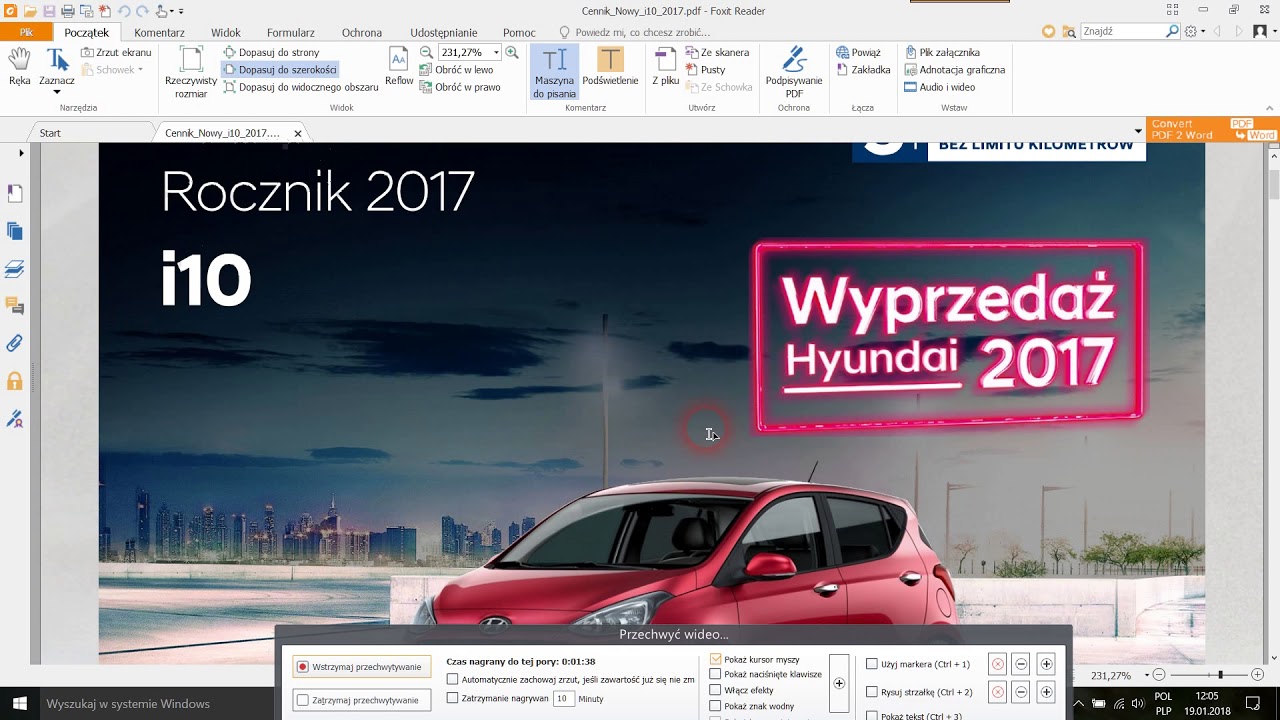Viewport: 1280px width, 720px height.
Task: Open file from quick access toolbar
Action: point(30,11)
